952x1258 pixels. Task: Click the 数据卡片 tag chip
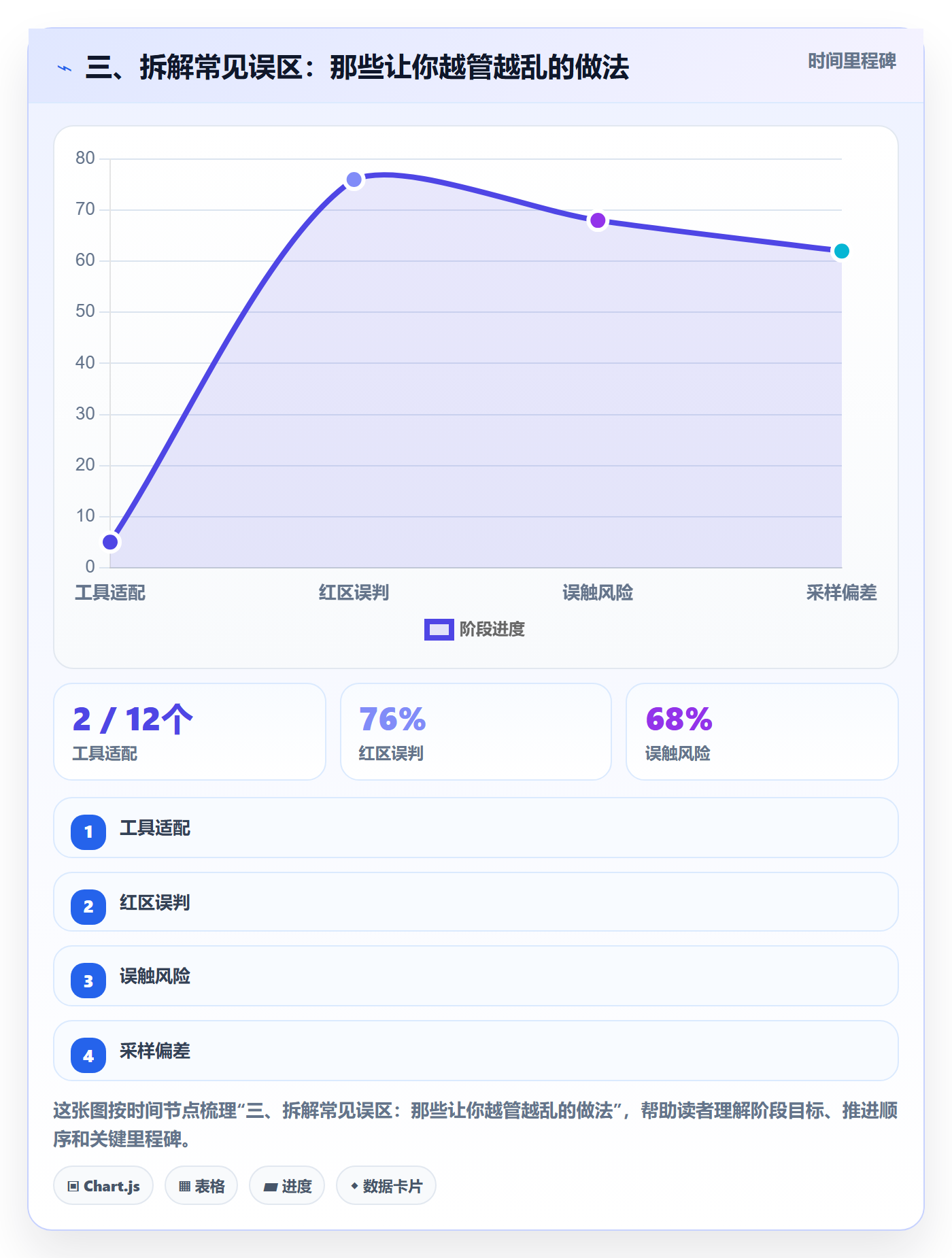(386, 1186)
